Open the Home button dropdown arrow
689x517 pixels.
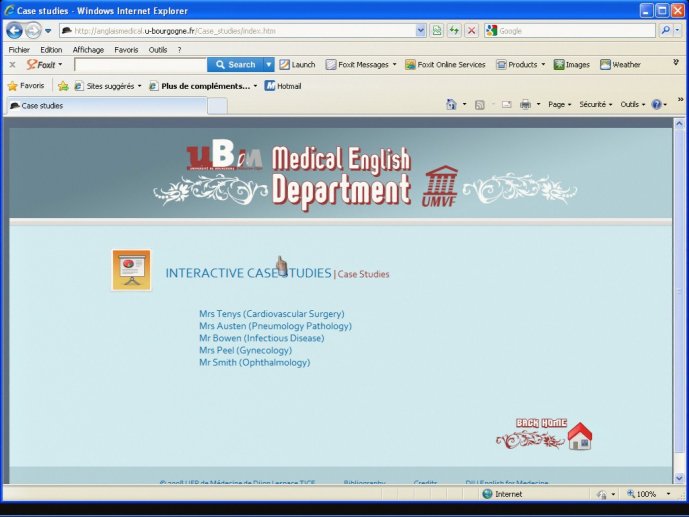464,105
